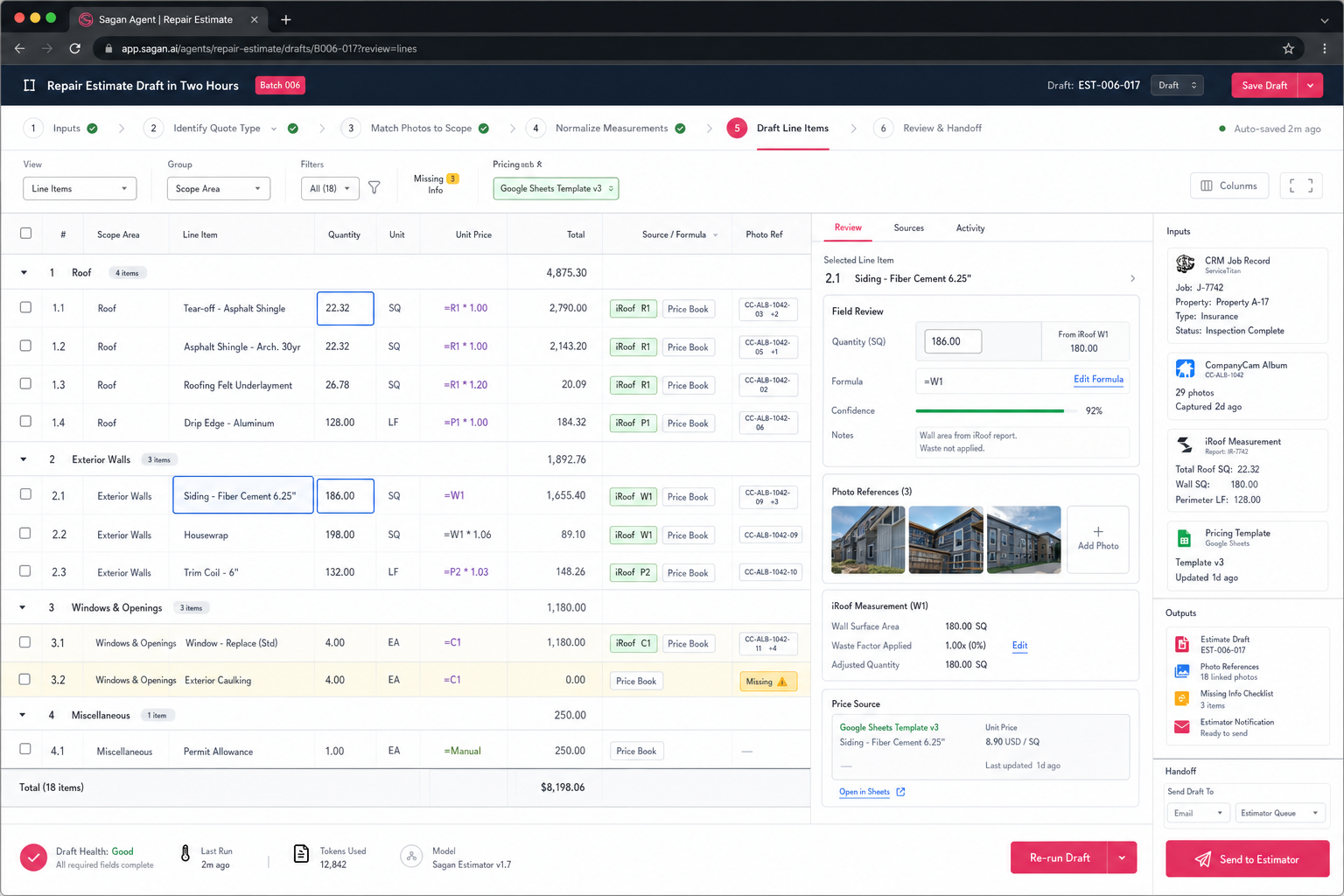Click the Model icon in footer

click(x=411, y=857)
